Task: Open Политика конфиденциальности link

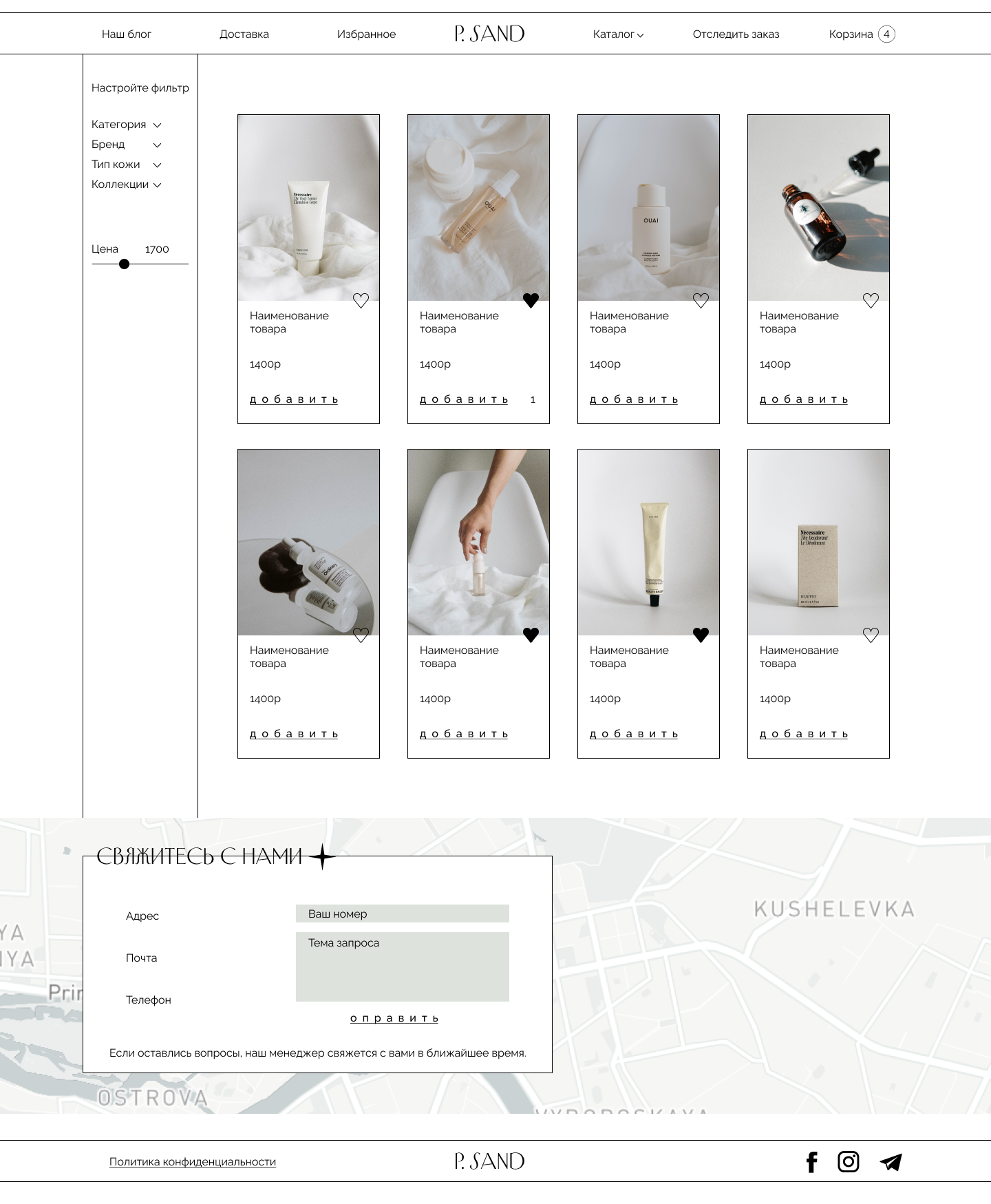Action: pos(193,1161)
